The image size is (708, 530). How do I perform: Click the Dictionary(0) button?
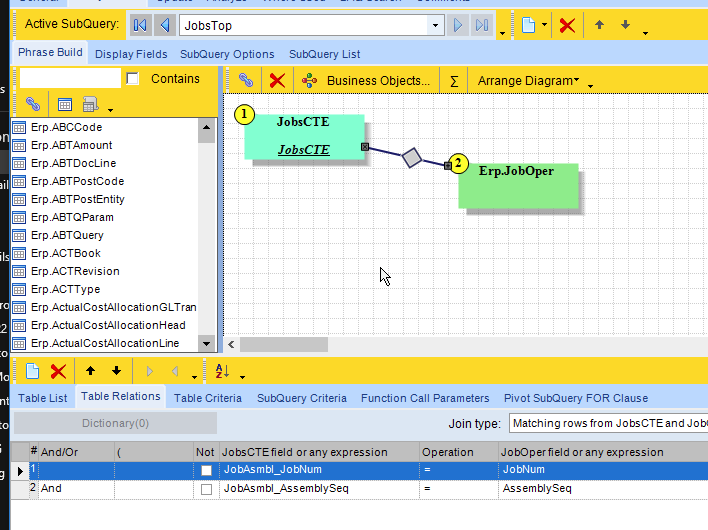[116, 423]
